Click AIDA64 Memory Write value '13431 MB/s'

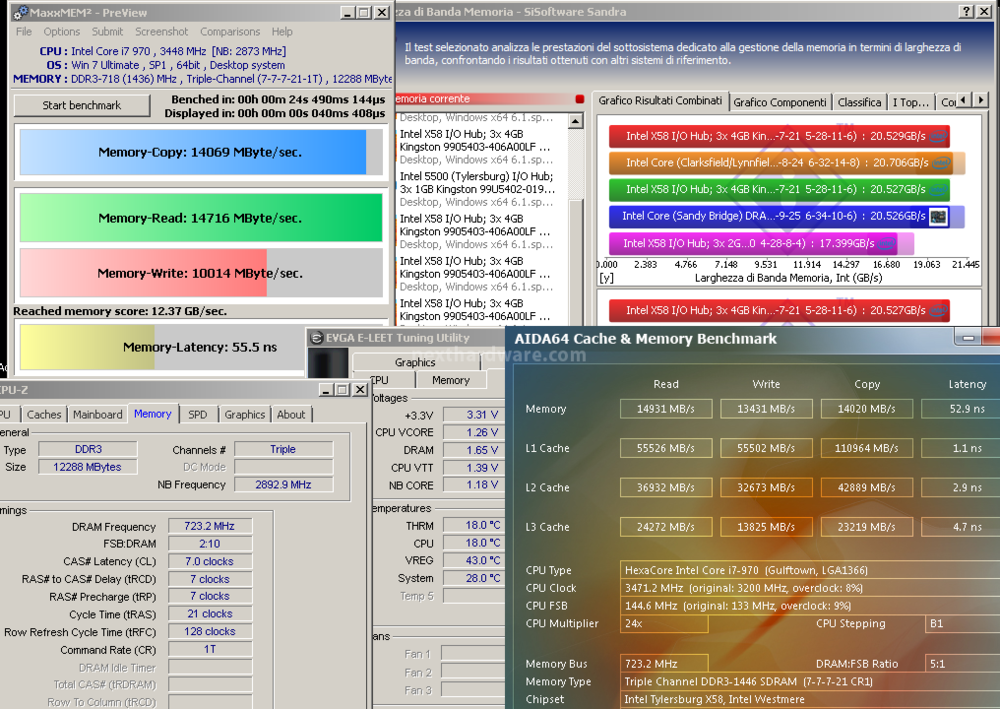766,409
